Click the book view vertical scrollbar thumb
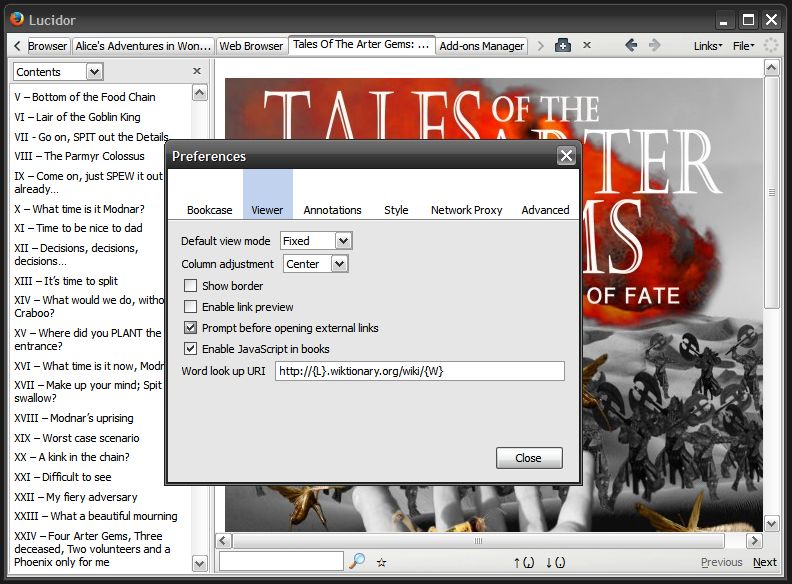 771,192
